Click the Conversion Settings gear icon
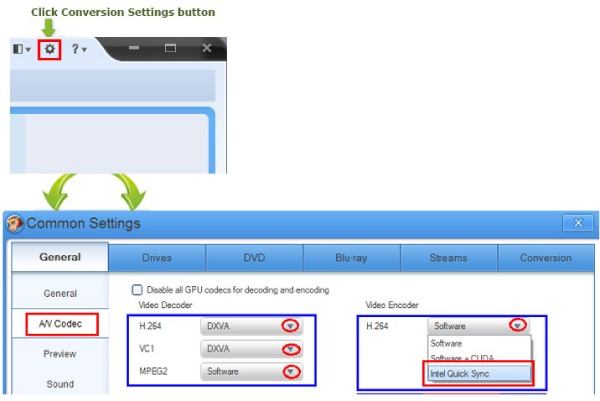 (x=50, y=49)
